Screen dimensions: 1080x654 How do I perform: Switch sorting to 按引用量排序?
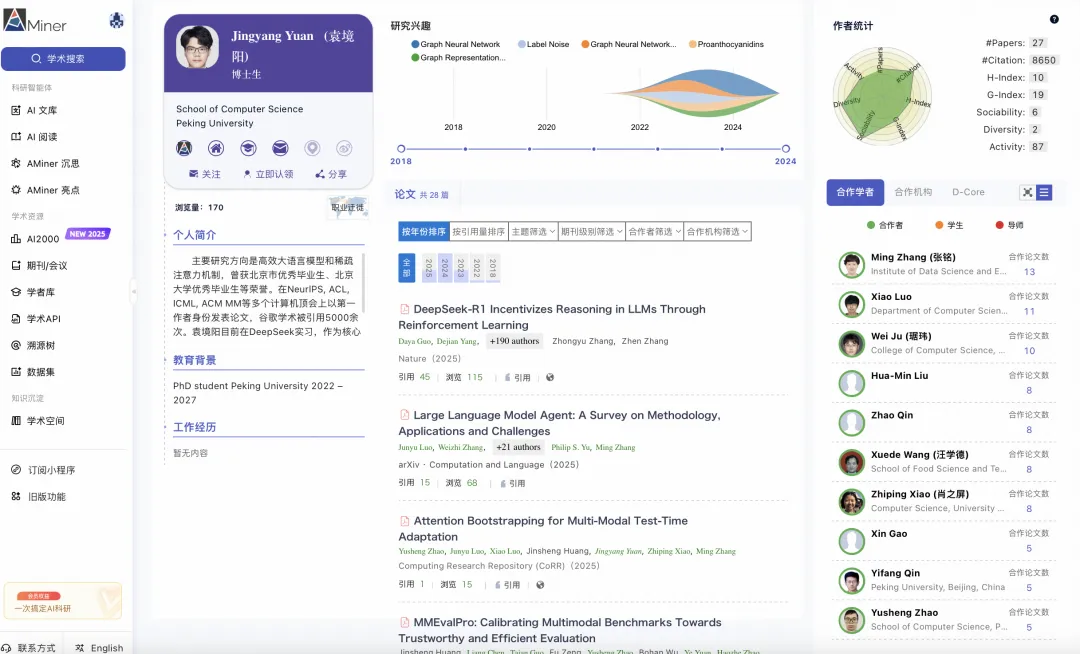coord(479,231)
